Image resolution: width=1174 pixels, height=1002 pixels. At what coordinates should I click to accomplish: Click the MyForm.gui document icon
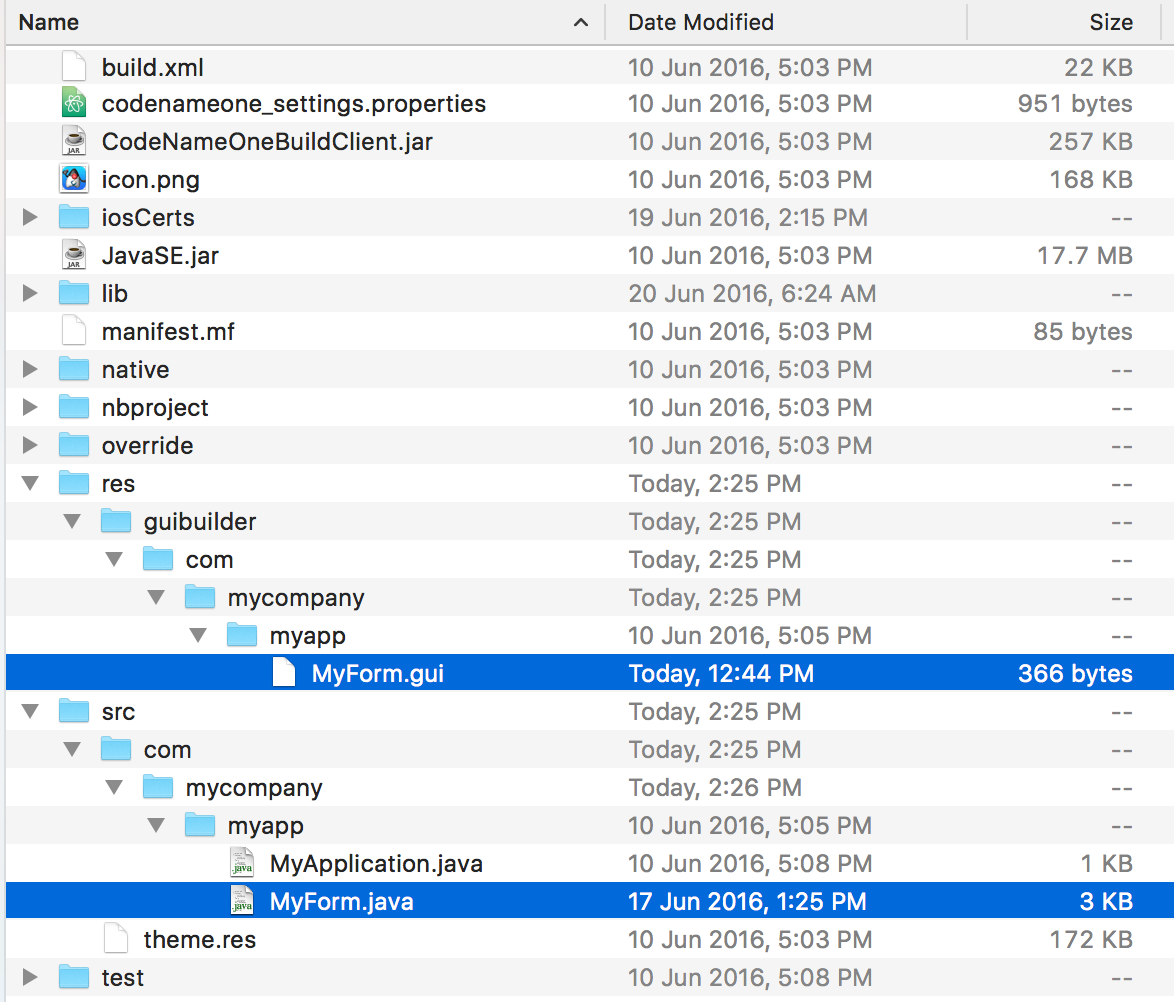[284, 673]
